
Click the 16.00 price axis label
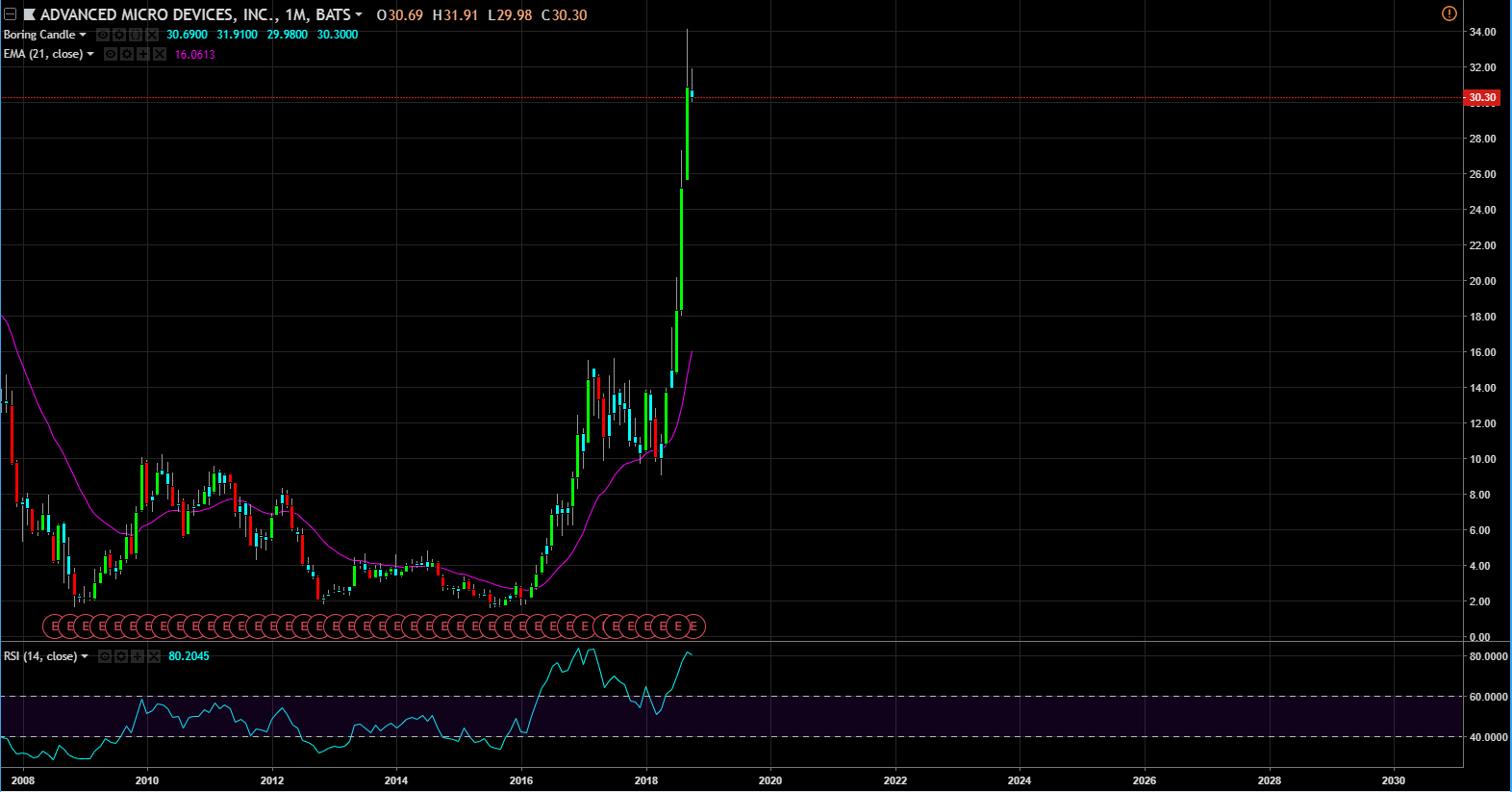point(1482,352)
